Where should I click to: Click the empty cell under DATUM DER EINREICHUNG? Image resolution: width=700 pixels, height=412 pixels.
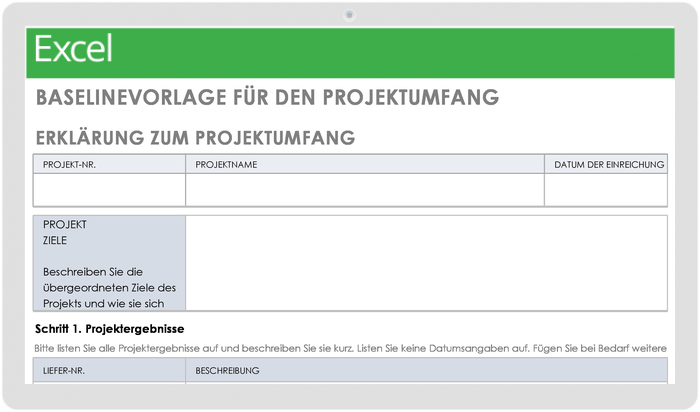tap(606, 190)
